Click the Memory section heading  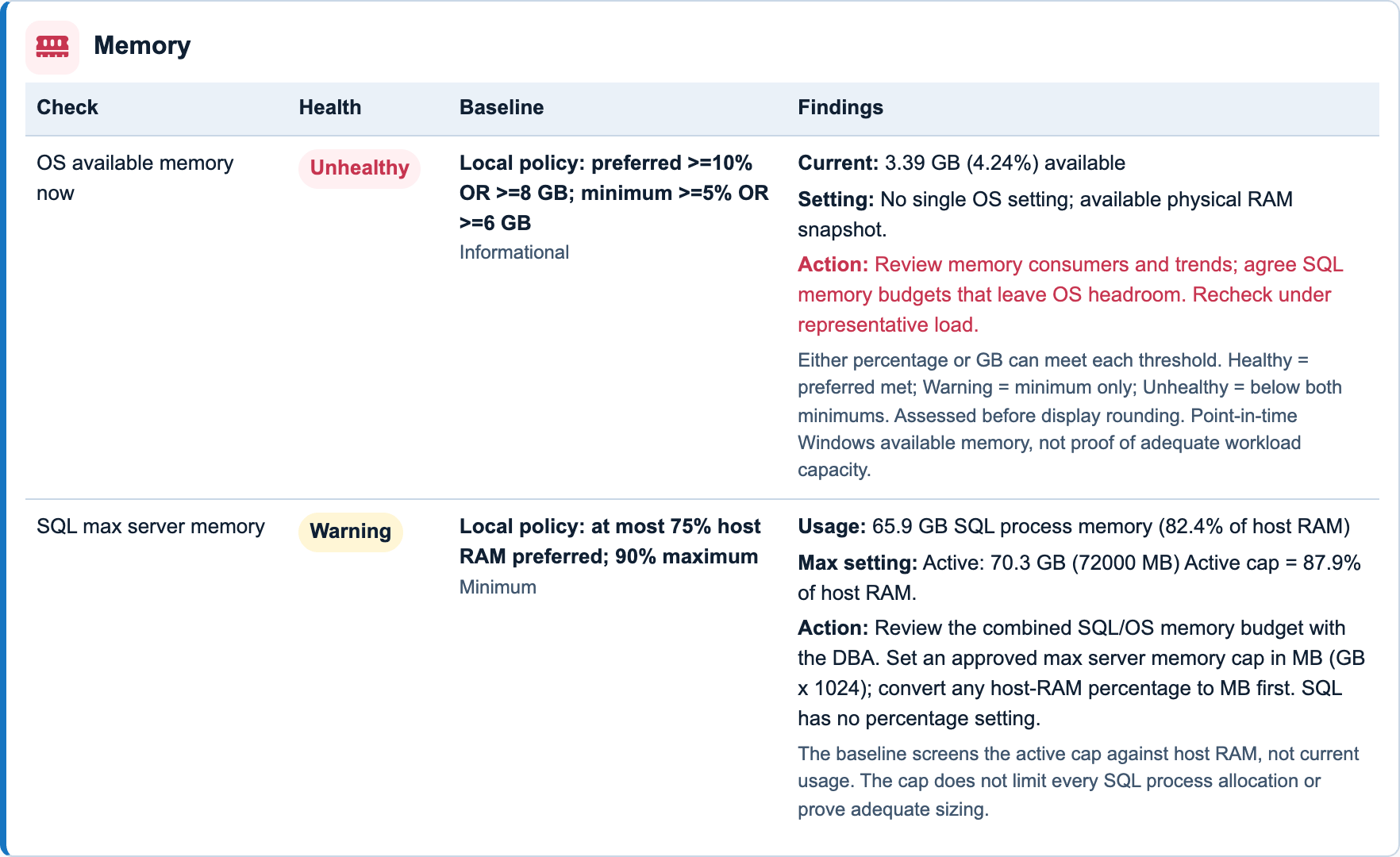pyautogui.click(x=142, y=46)
